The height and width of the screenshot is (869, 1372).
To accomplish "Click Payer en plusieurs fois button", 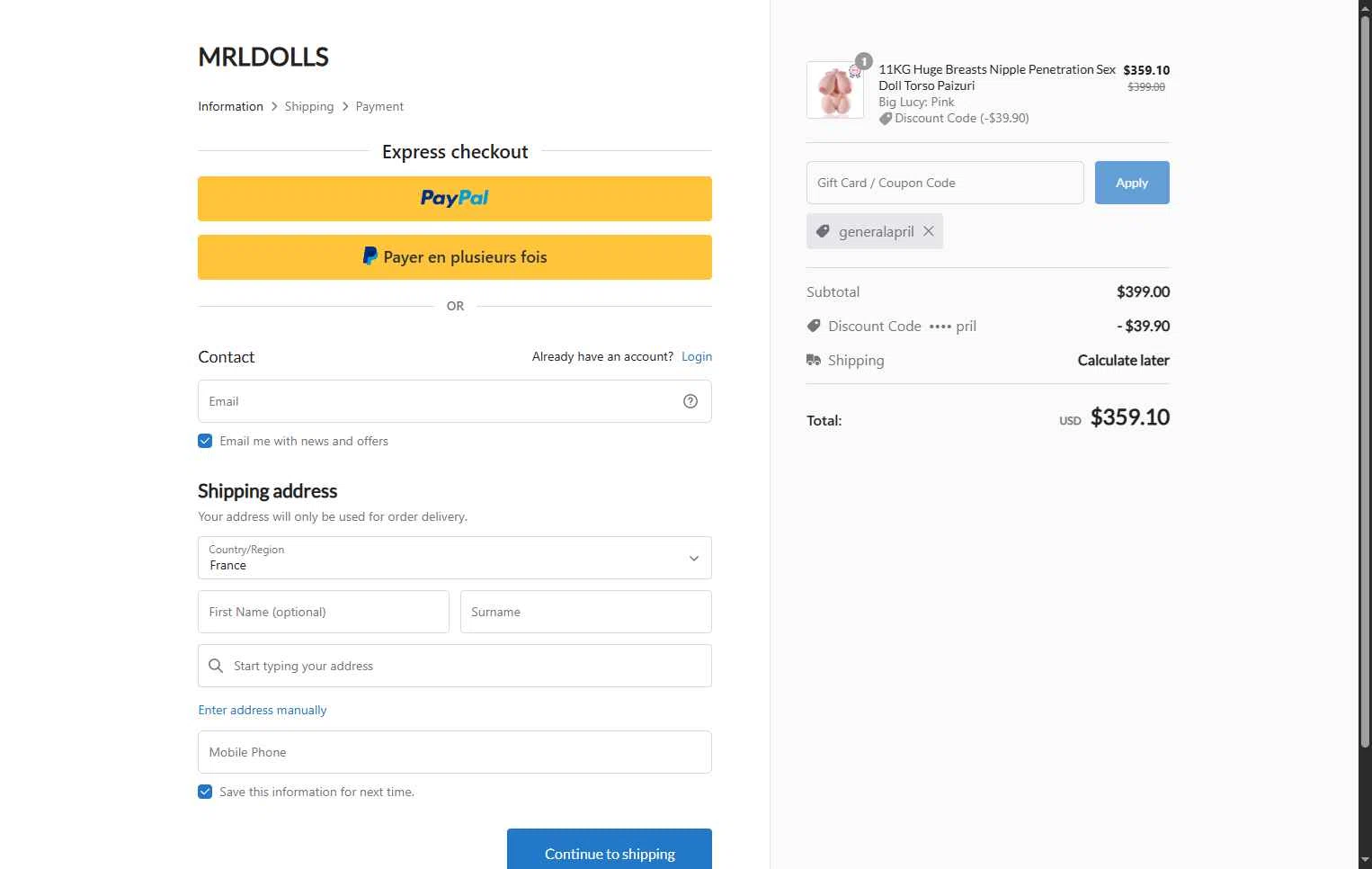I will pyautogui.click(x=455, y=257).
